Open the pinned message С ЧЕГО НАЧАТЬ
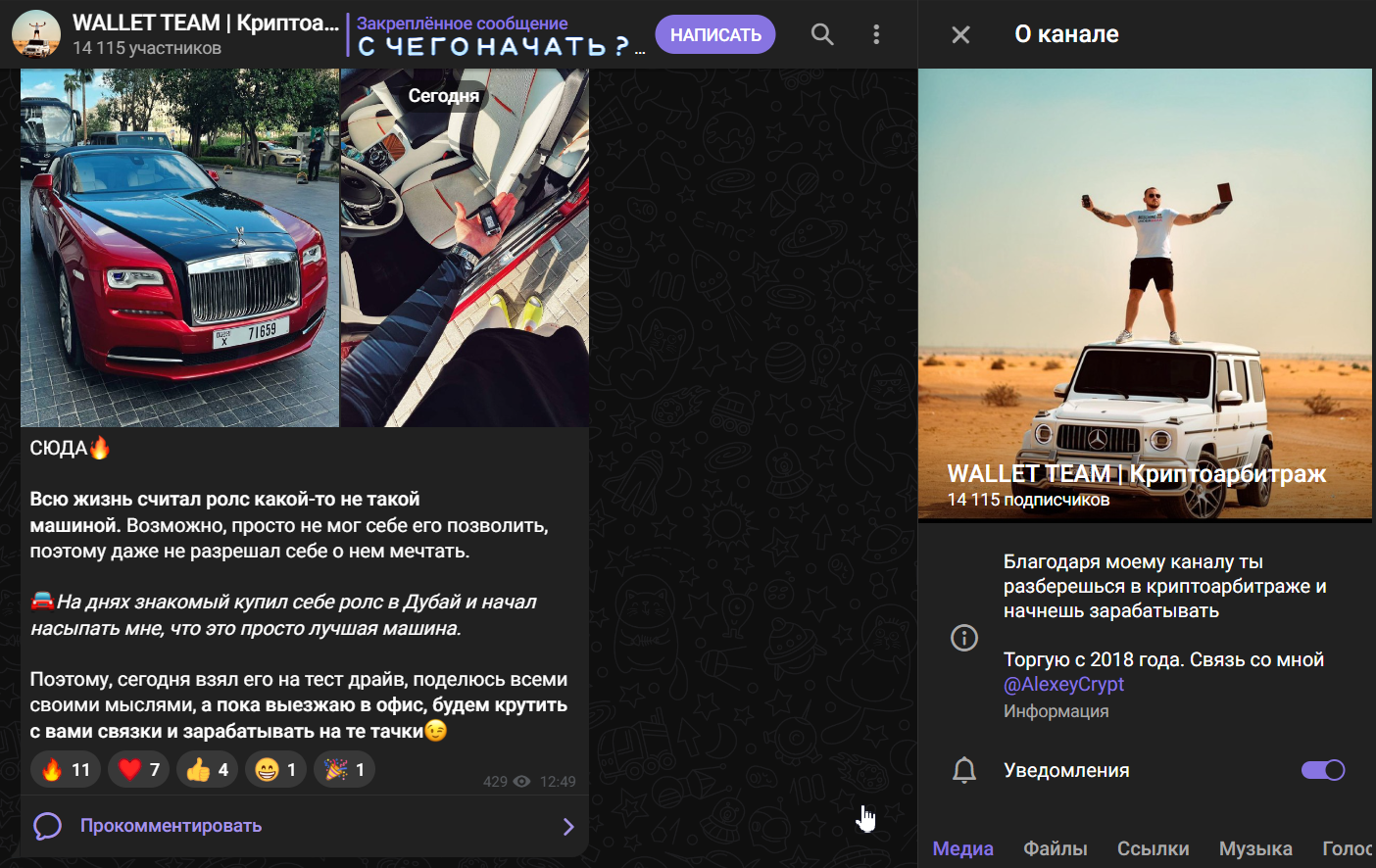 pyautogui.click(x=498, y=35)
